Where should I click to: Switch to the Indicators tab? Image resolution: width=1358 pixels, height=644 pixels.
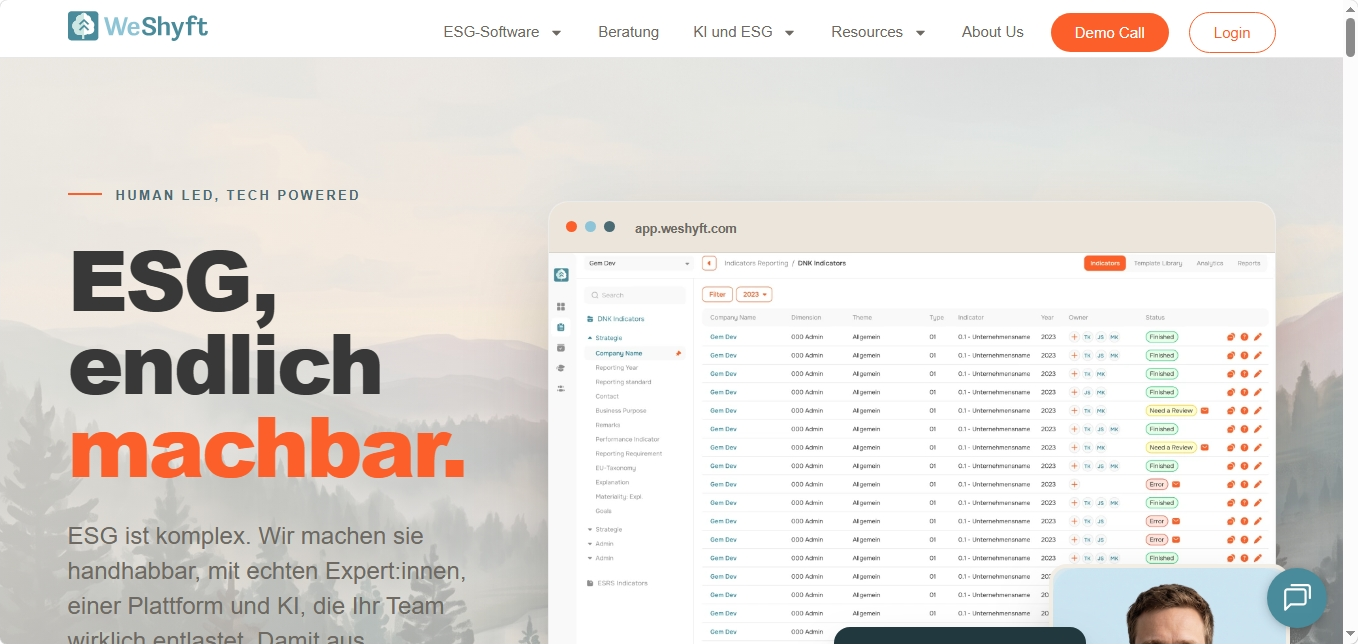coord(1105,263)
